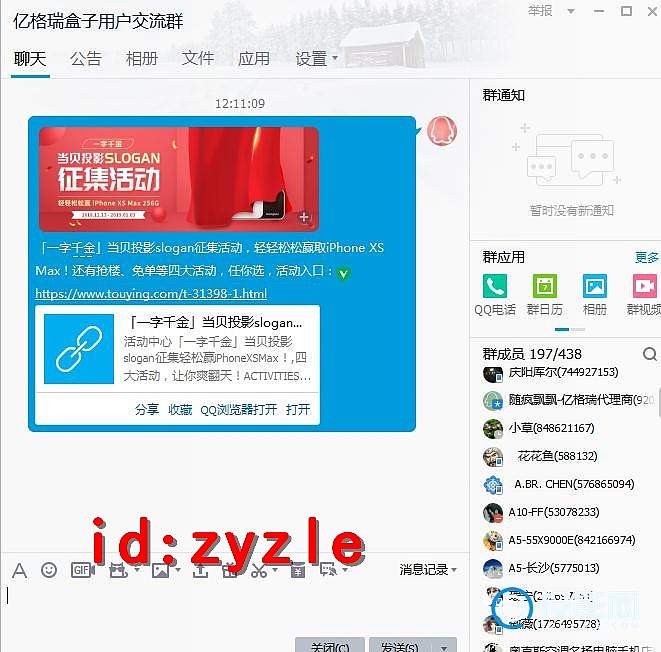
Task: Launch the QQ电话 group app
Action: (x=495, y=286)
